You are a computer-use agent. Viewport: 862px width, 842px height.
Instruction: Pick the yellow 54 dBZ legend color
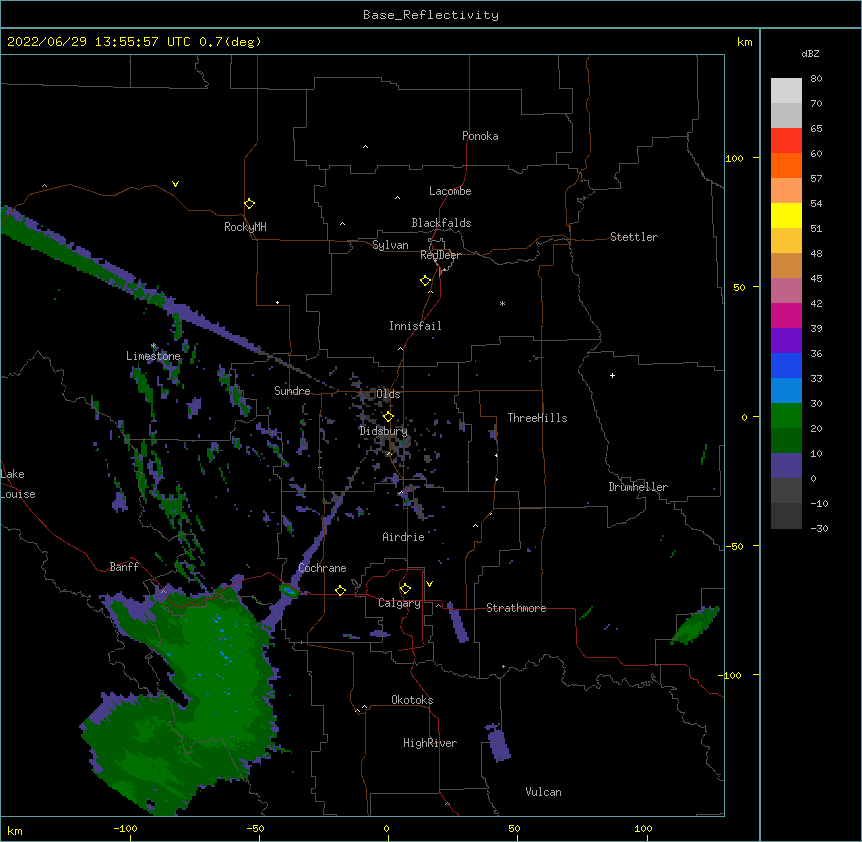point(786,215)
